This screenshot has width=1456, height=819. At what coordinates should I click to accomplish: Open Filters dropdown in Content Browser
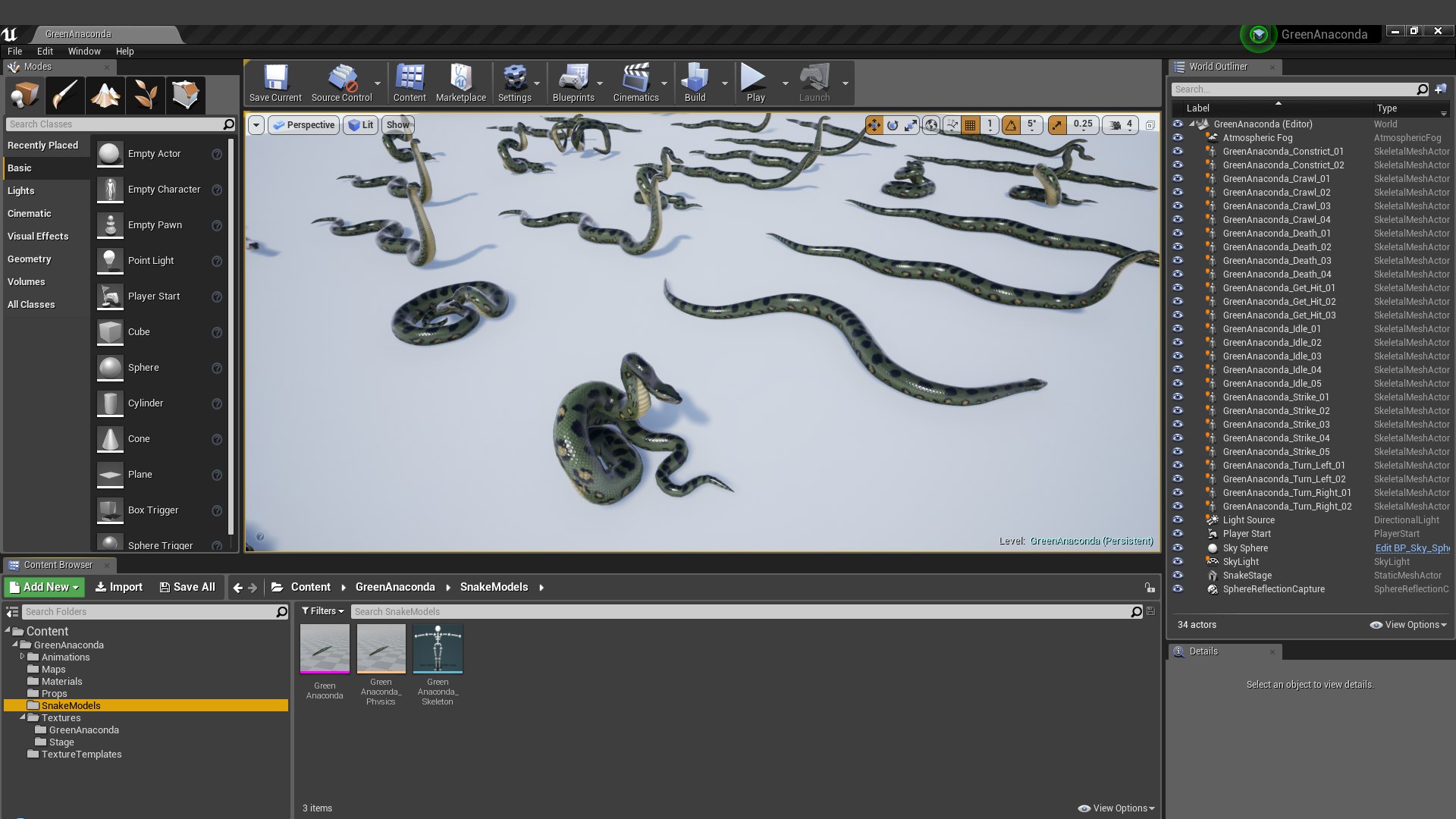click(323, 611)
